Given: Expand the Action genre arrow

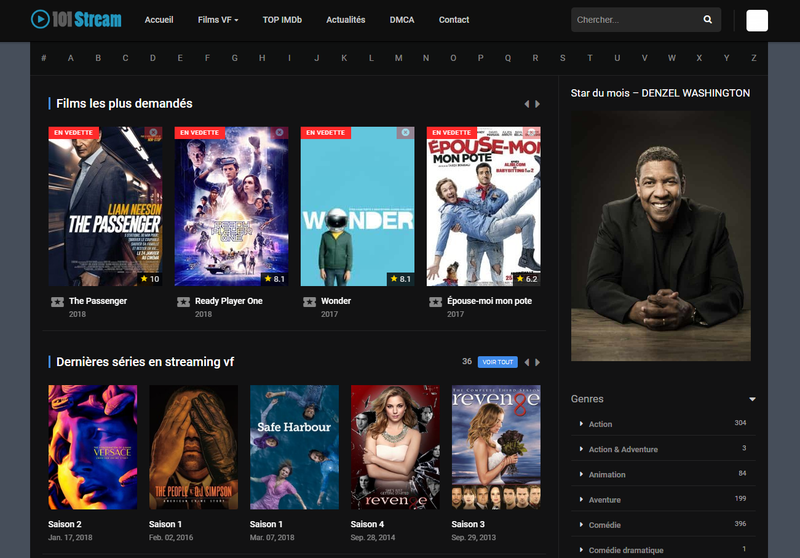Looking at the screenshot, I should tap(581, 424).
